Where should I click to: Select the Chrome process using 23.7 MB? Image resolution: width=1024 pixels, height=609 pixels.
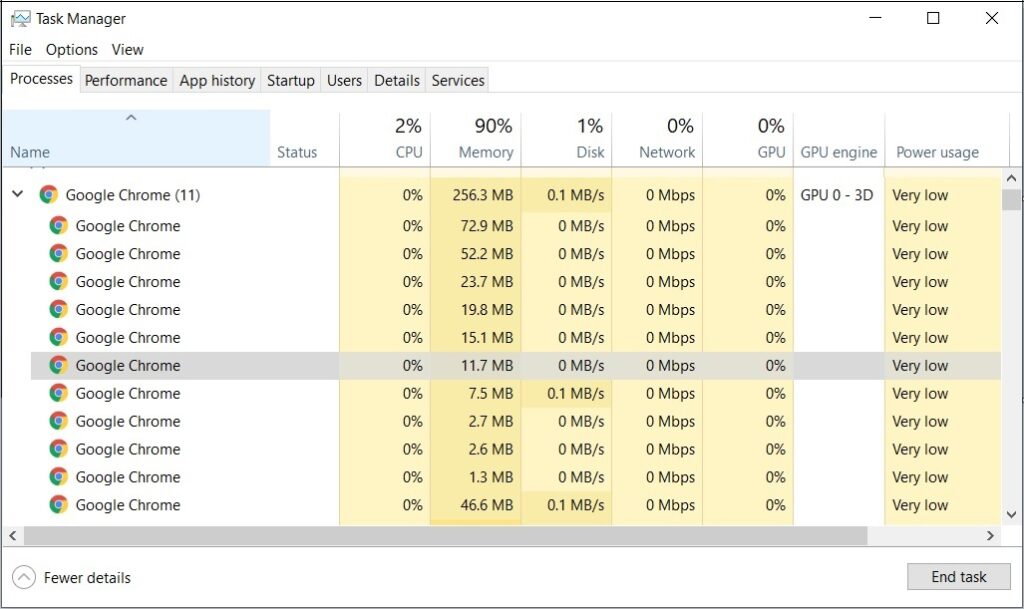pos(127,282)
